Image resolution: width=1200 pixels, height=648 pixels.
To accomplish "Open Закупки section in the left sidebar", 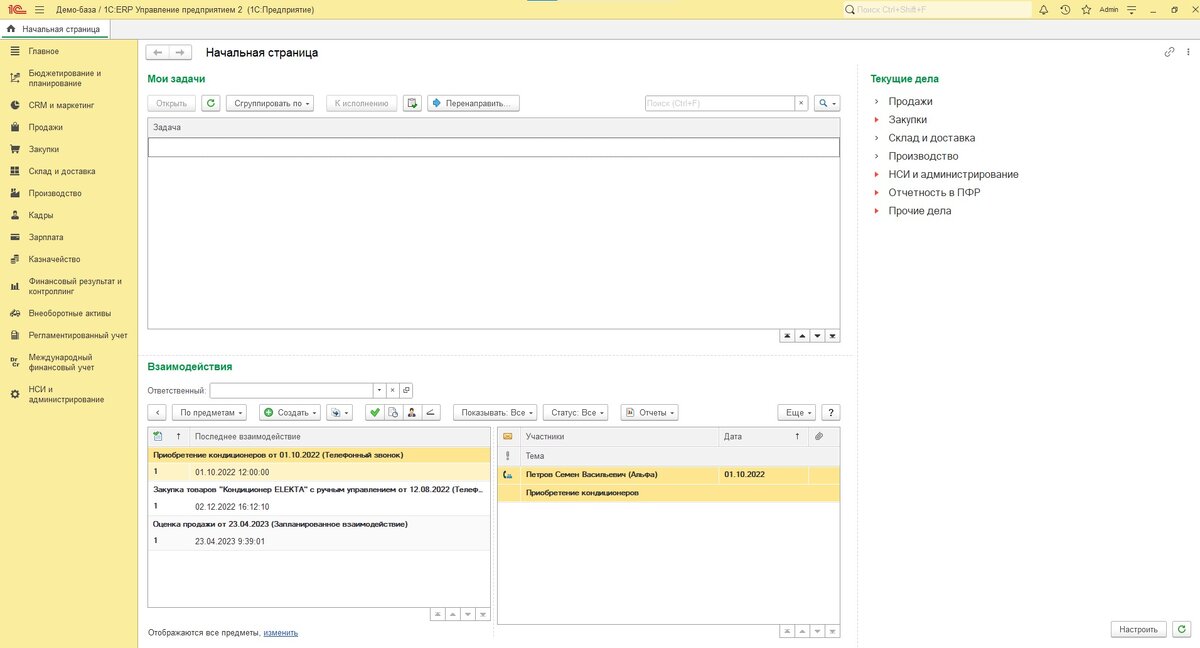I will pos(44,149).
